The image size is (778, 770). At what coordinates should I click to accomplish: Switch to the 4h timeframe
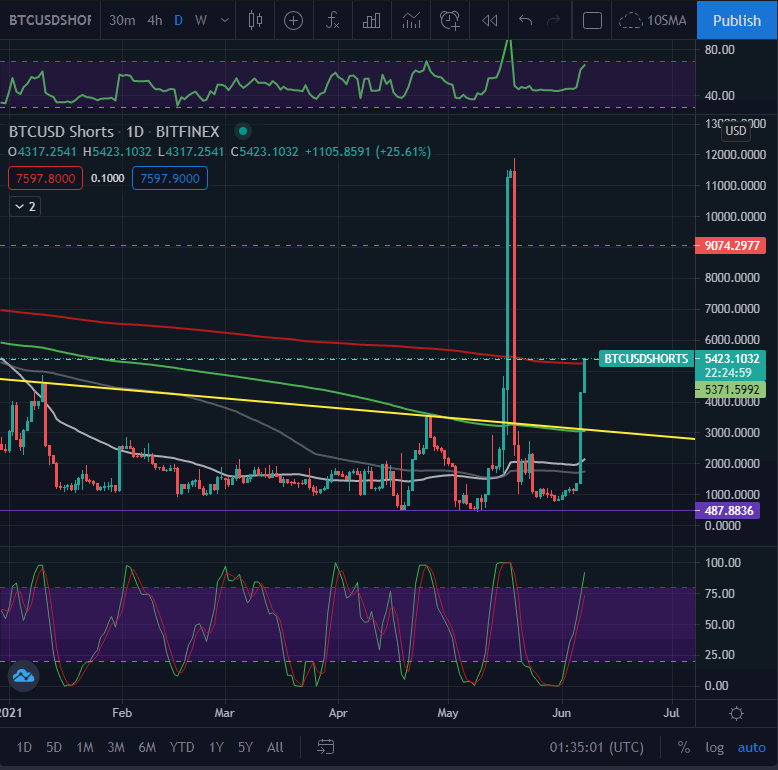(x=155, y=20)
